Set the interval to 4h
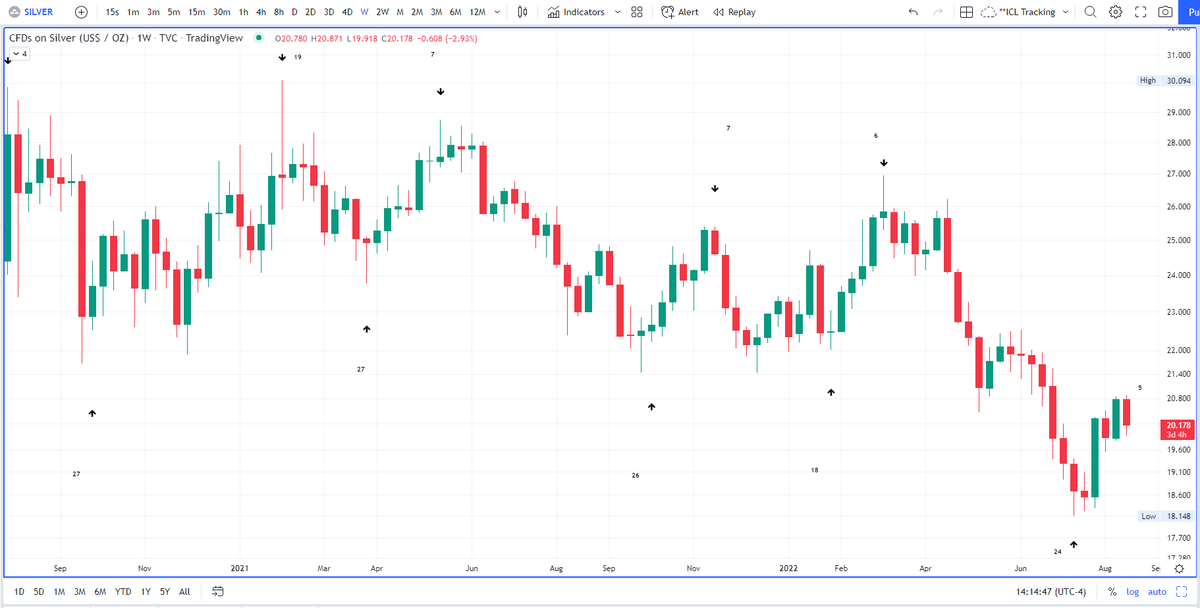 coord(260,12)
